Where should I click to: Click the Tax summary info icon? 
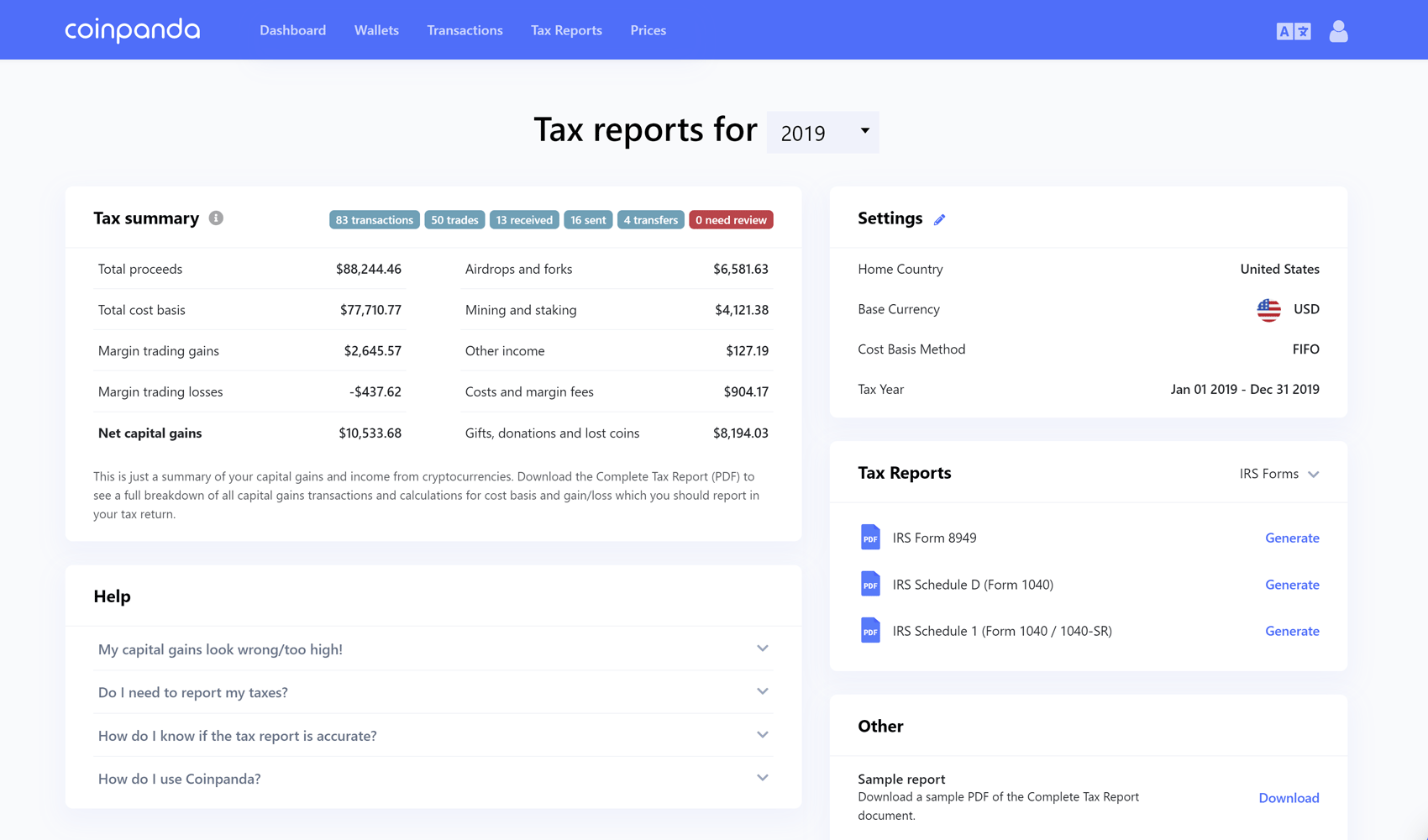tap(216, 218)
